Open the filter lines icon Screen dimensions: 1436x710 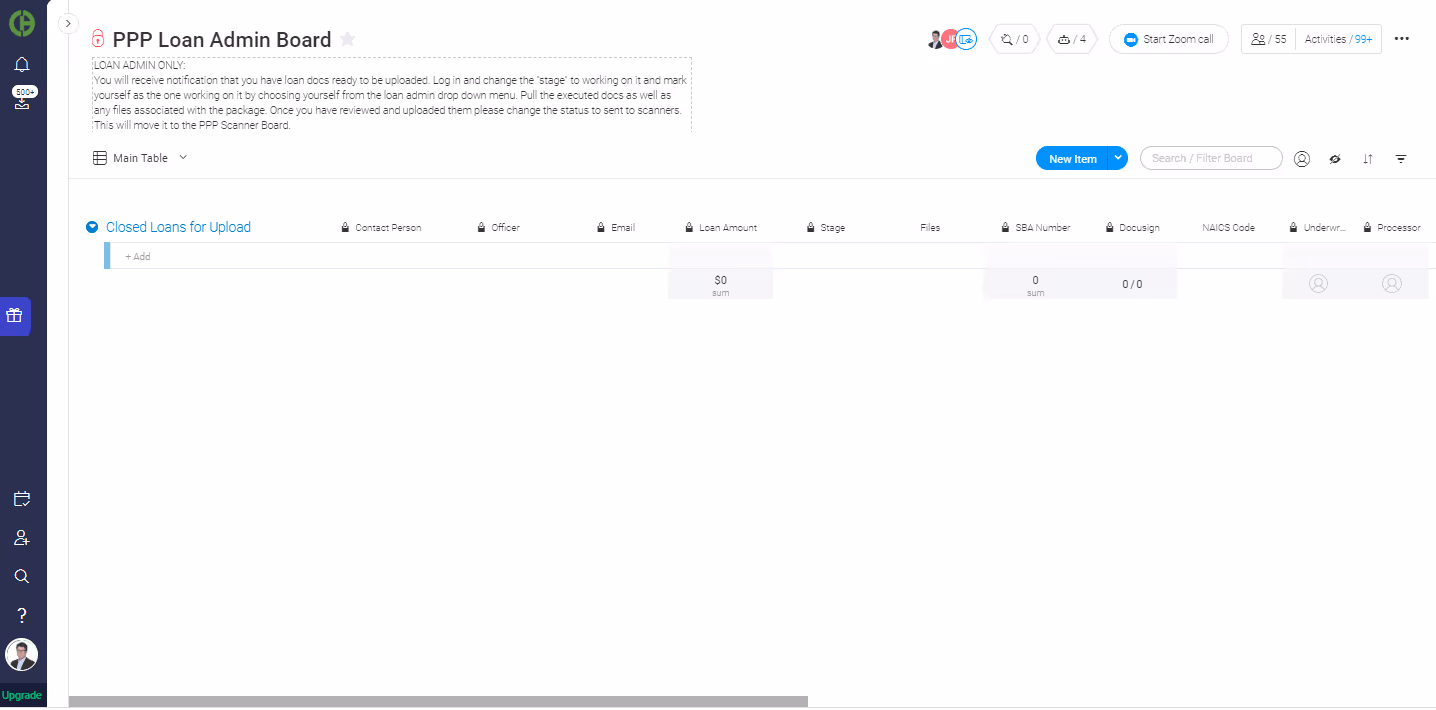coord(1401,159)
